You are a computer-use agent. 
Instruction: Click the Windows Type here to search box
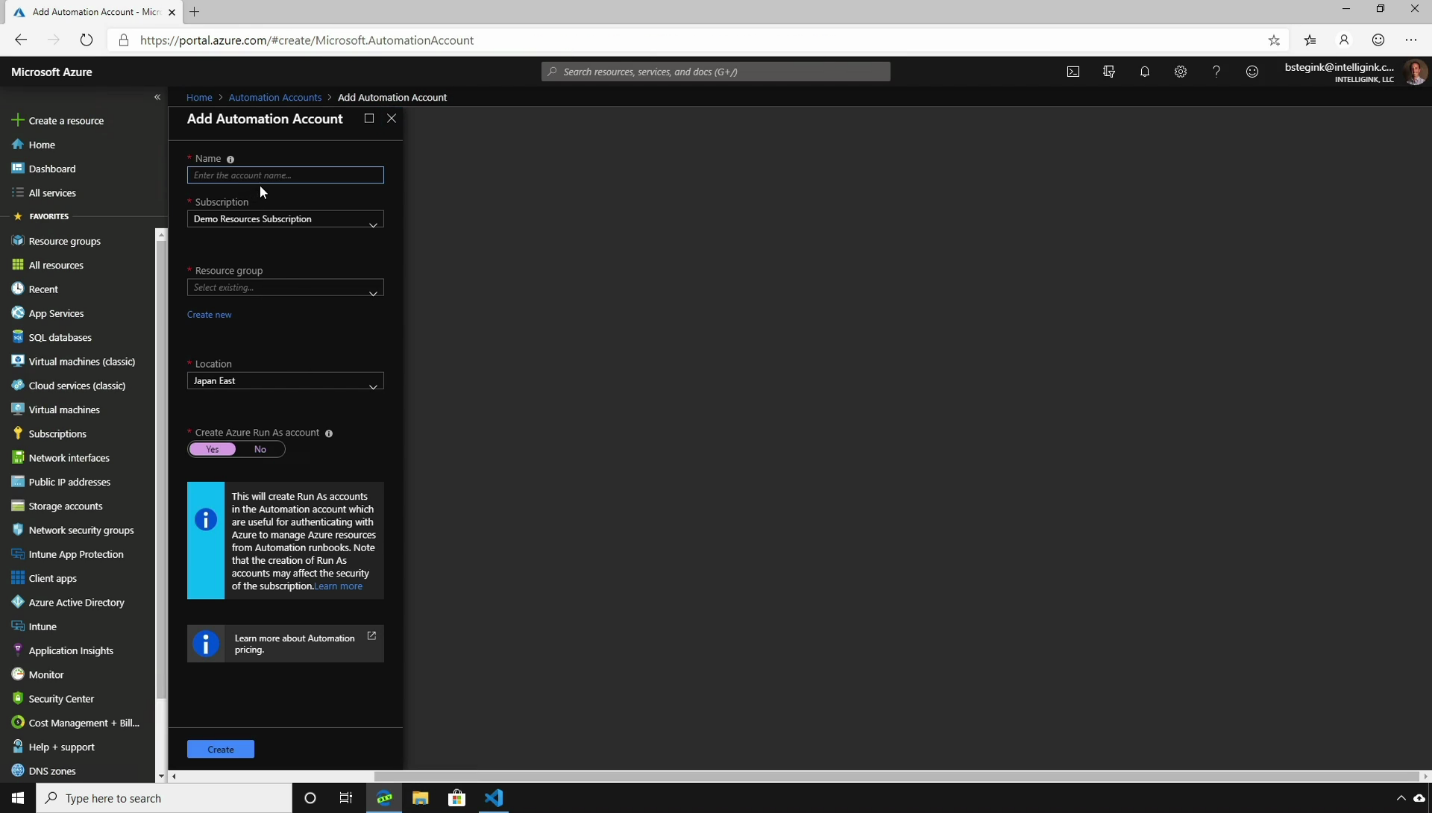[164, 798]
